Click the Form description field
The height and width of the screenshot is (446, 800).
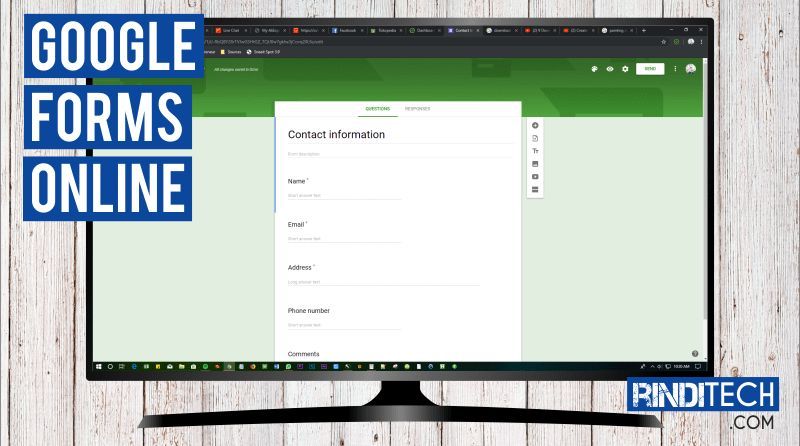399,154
